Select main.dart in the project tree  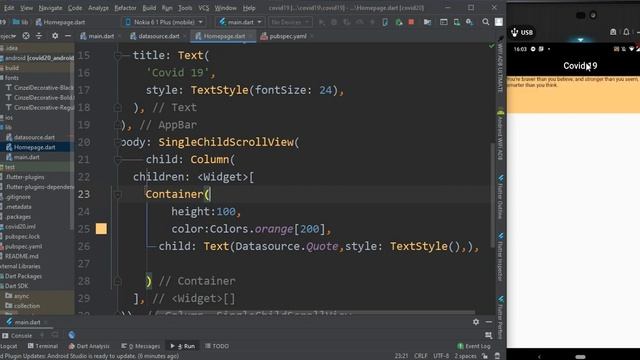(26, 157)
